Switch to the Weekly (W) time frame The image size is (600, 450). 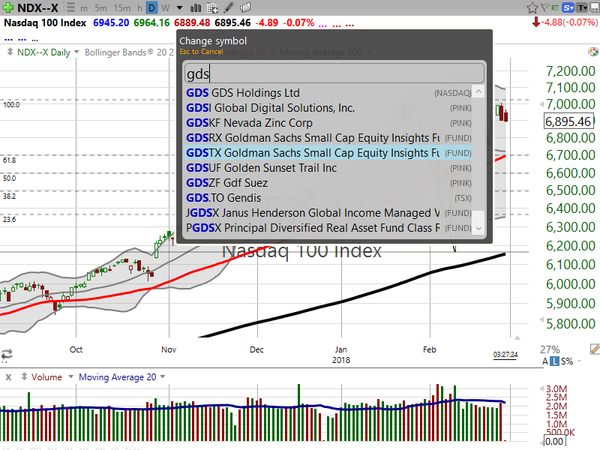pyautogui.click(x=165, y=8)
